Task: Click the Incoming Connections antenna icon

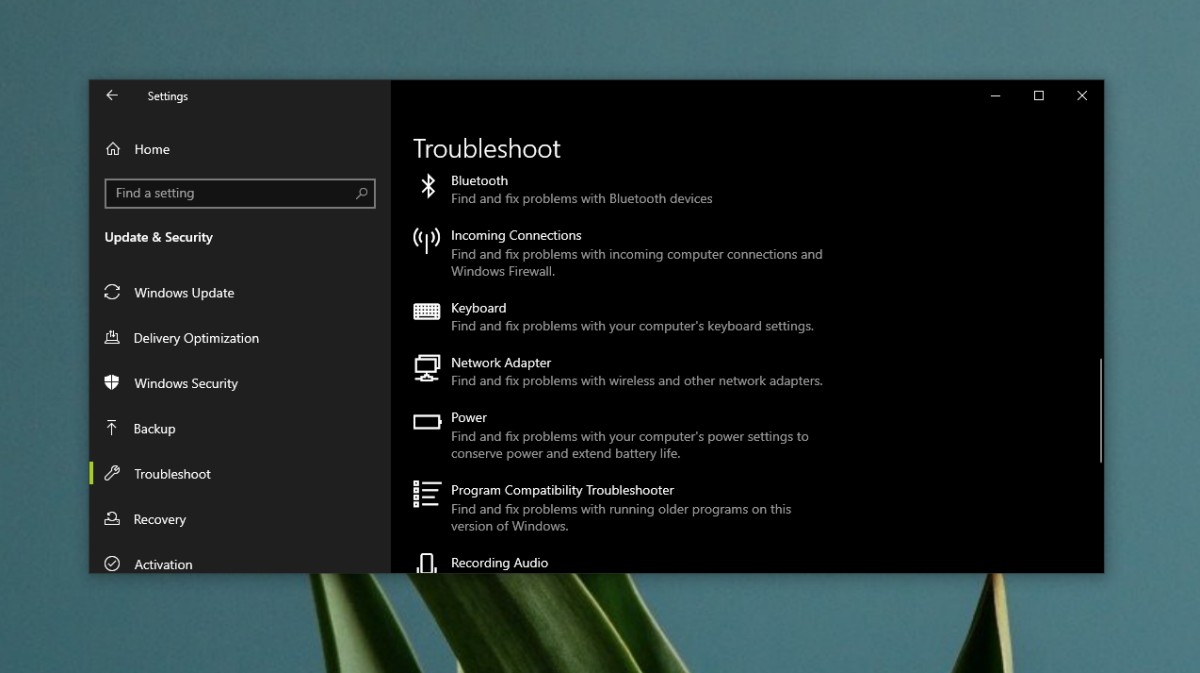Action: (427, 240)
